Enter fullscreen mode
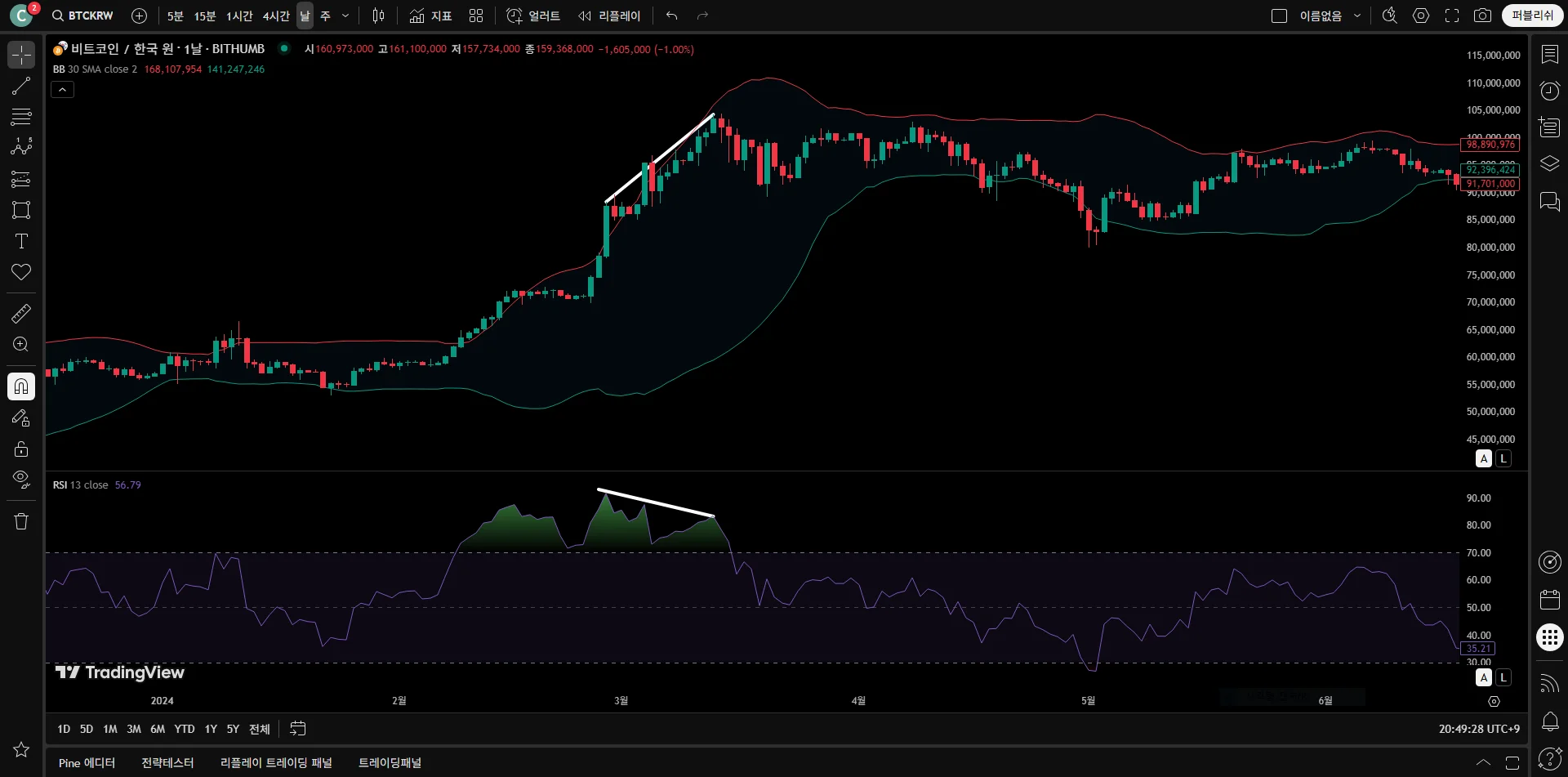Screen dimensions: 1568x777 1452,16
